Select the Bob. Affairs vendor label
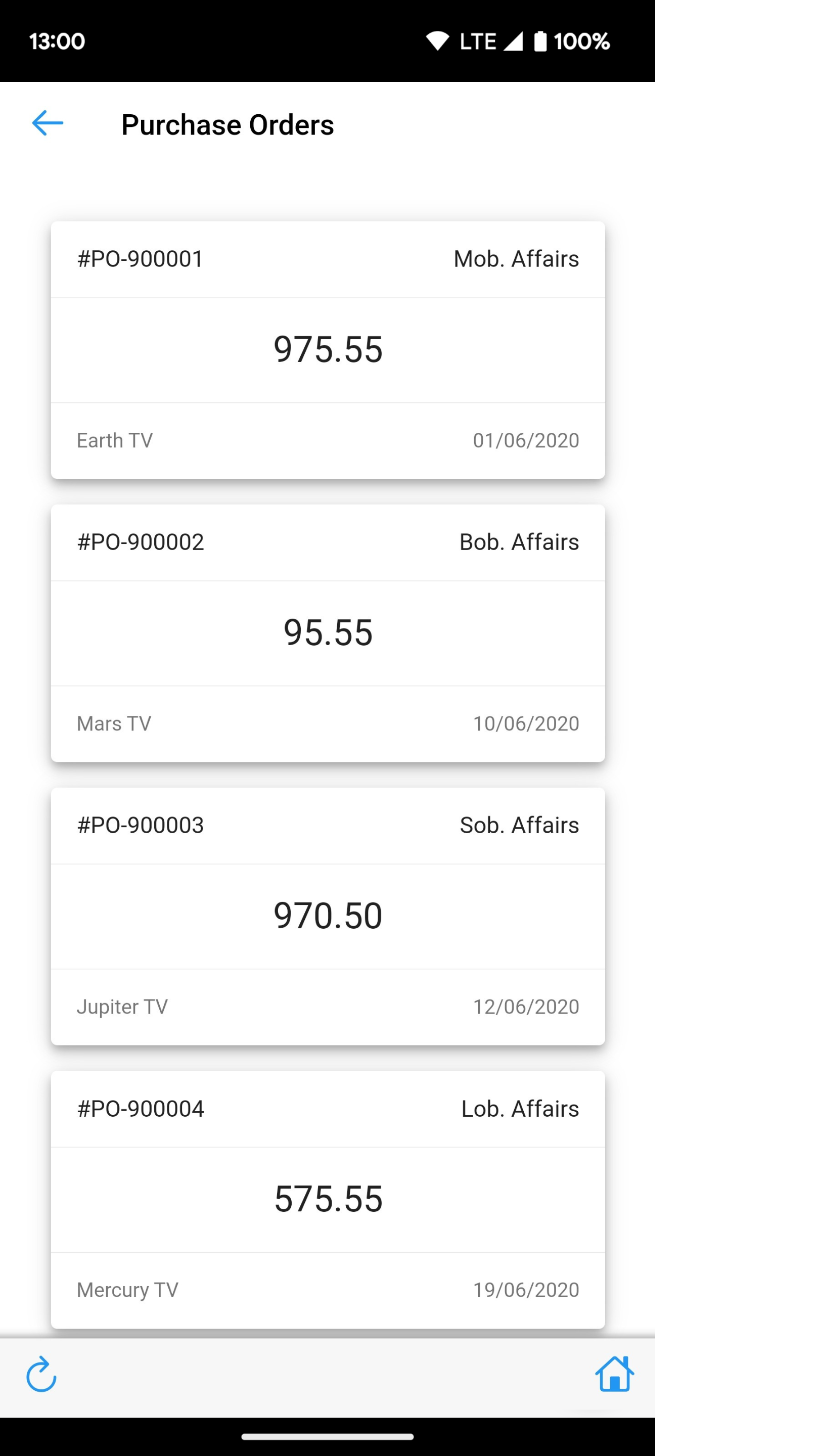This screenshot has height=1456, width=819. (519, 542)
